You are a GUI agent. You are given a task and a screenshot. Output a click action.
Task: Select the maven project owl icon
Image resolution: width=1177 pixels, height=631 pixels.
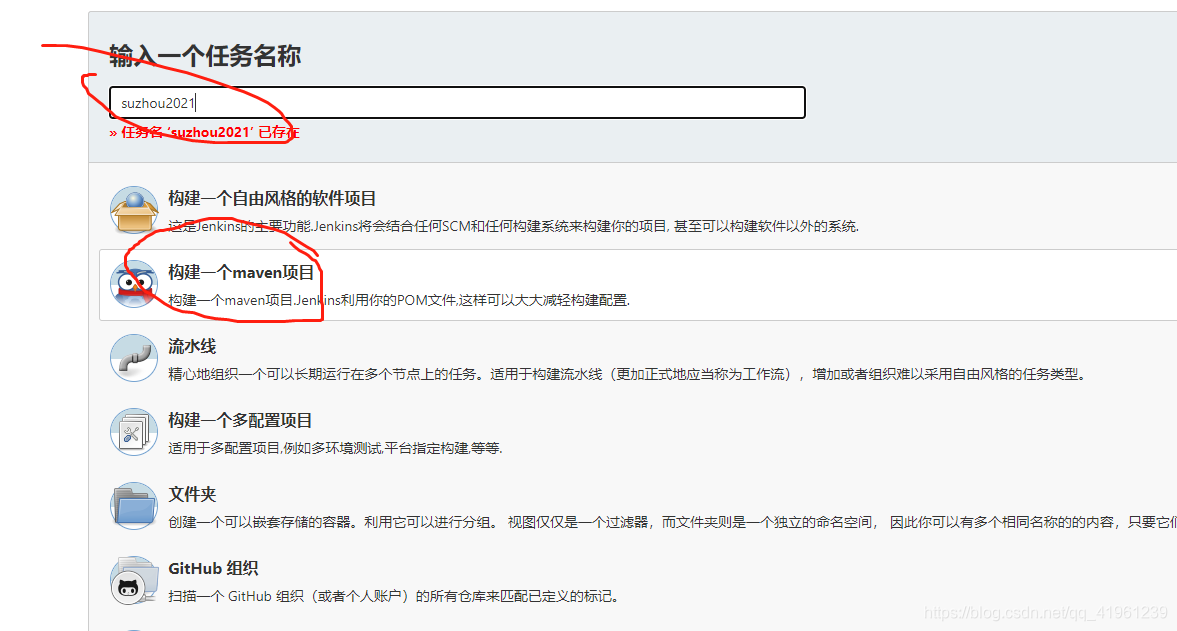click(134, 284)
